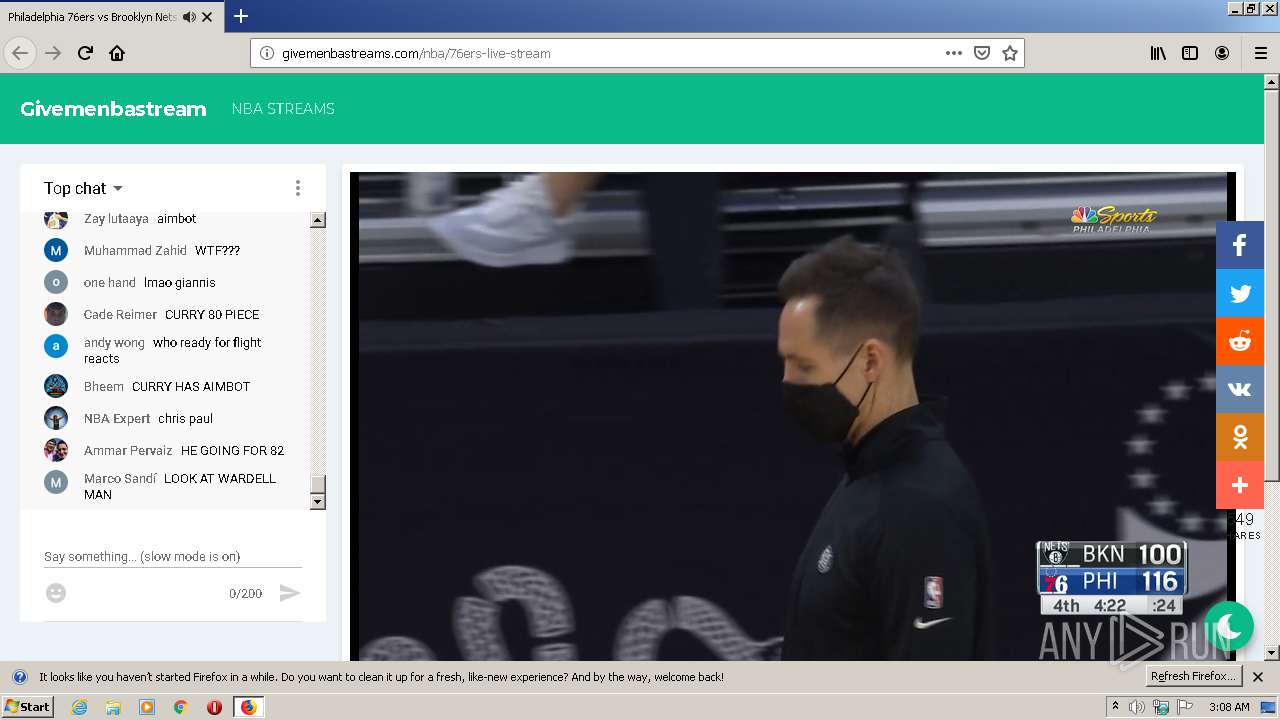
Task: Click Zay lutaaya's aimbot message
Action: [x=176, y=218]
